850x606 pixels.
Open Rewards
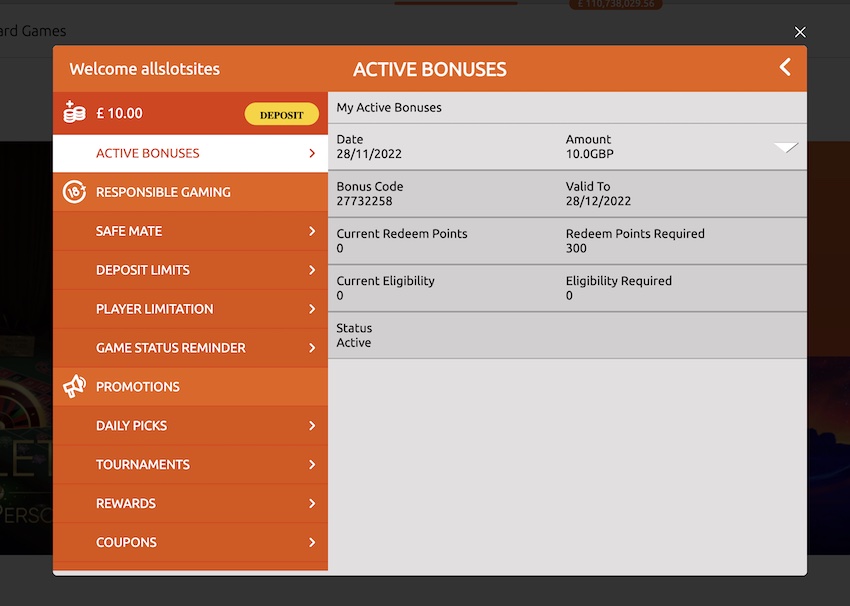[x=190, y=504]
